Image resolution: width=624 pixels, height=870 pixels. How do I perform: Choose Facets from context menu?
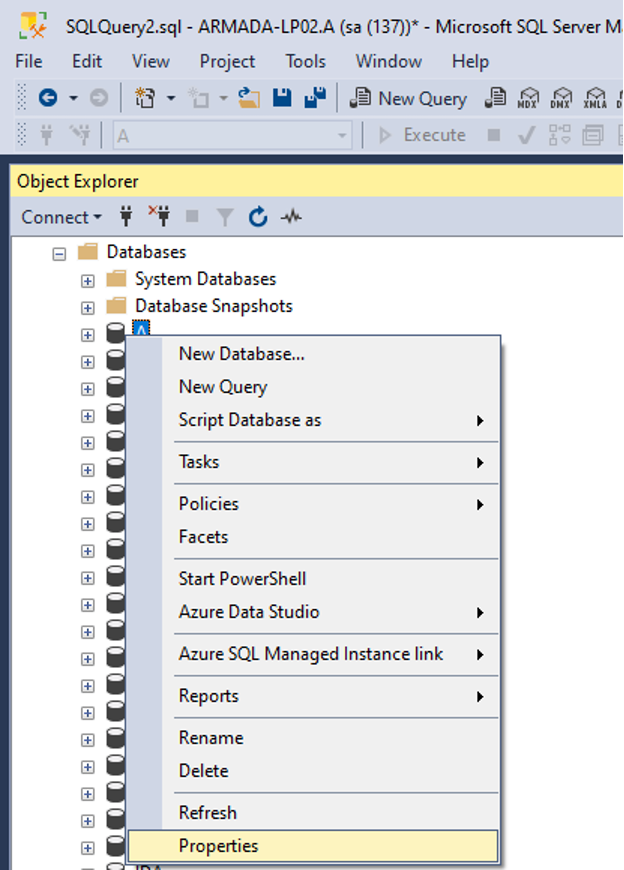click(x=313, y=537)
